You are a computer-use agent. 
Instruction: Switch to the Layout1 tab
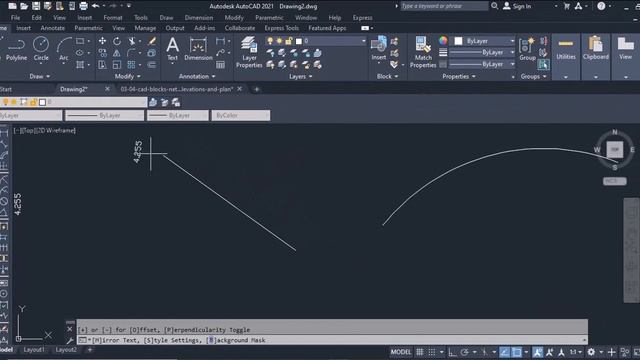pos(34,350)
